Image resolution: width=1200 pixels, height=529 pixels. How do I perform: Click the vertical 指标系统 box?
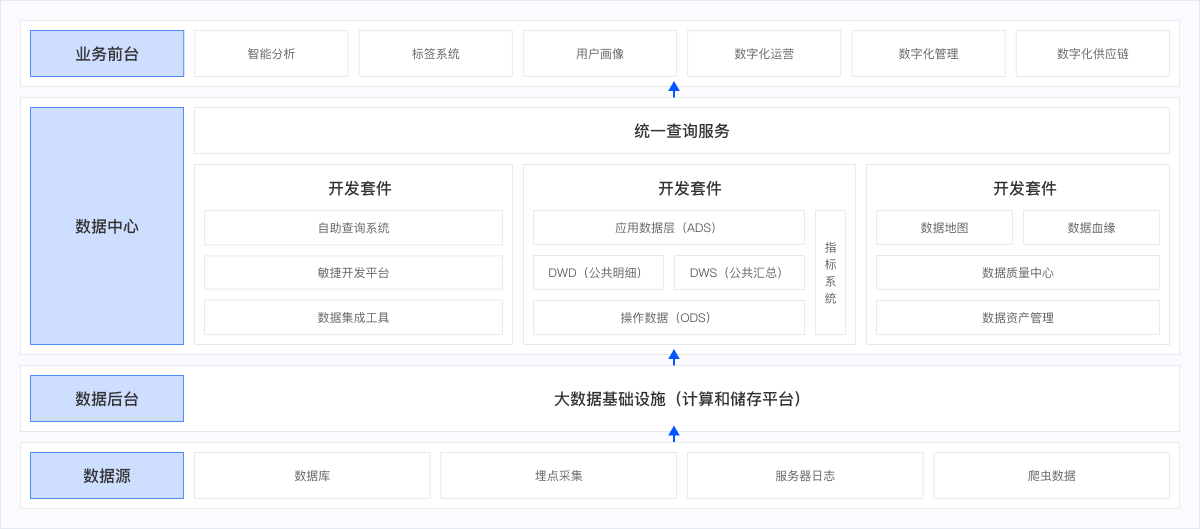point(830,272)
